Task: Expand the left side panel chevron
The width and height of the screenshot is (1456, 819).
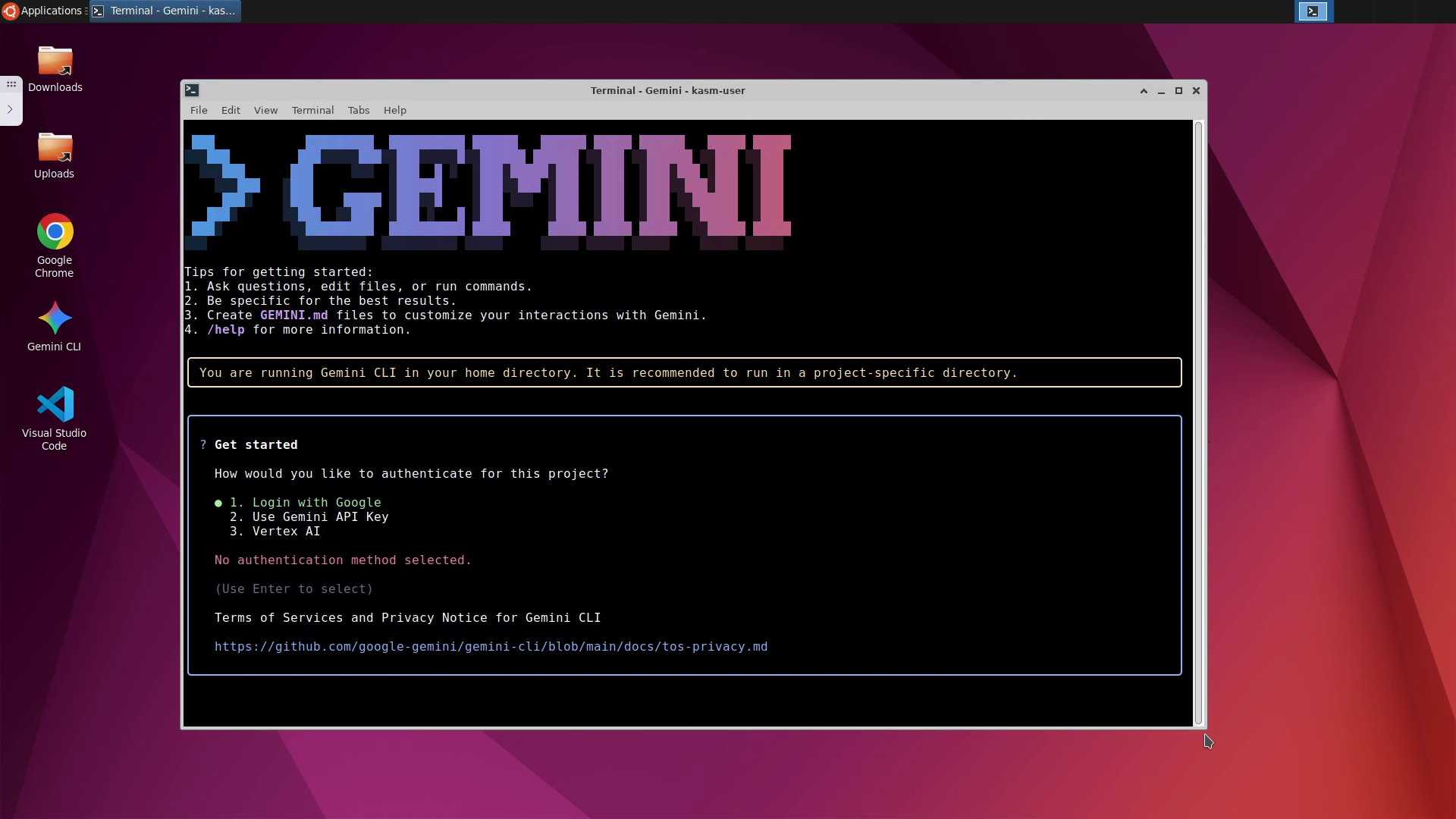Action: (10, 109)
